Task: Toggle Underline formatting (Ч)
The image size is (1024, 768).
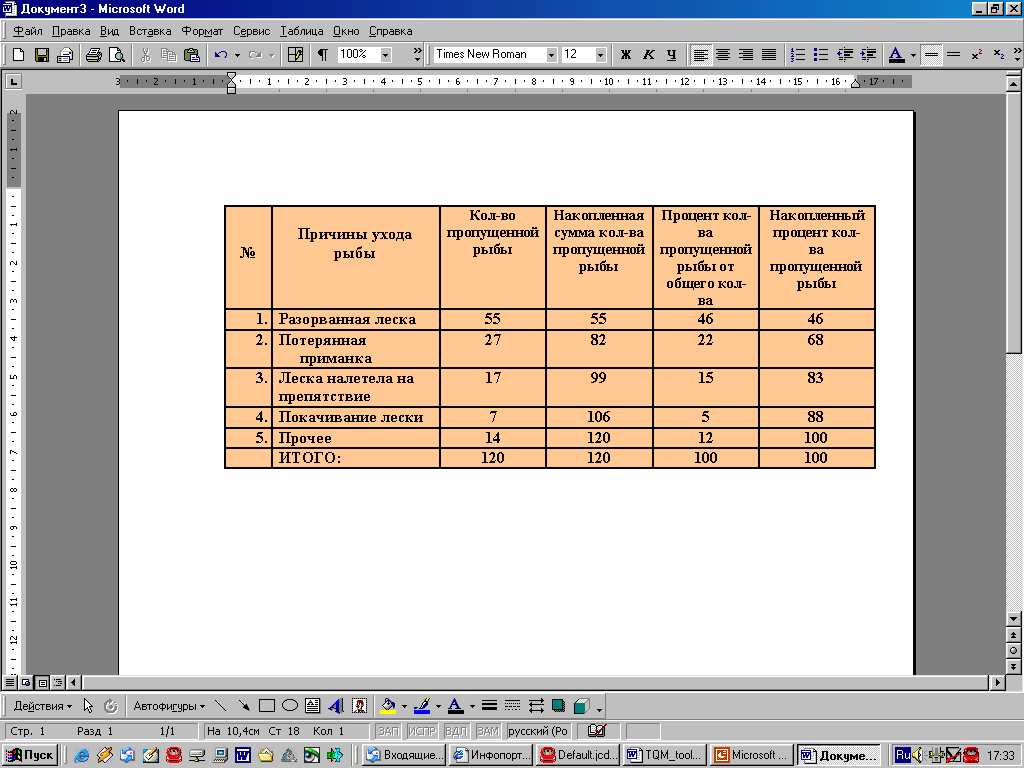Action: click(x=671, y=55)
